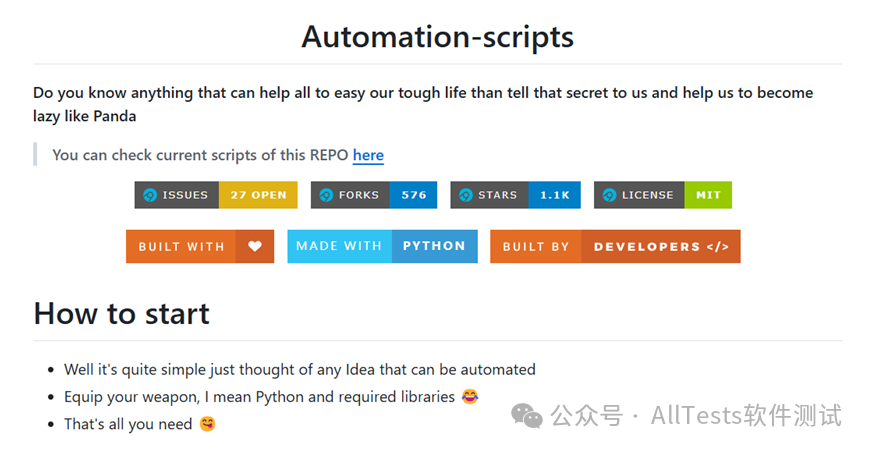The image size is (869, 450).
Task: Click the 'MADE WITH' badge label
Action: coord(338,246)
